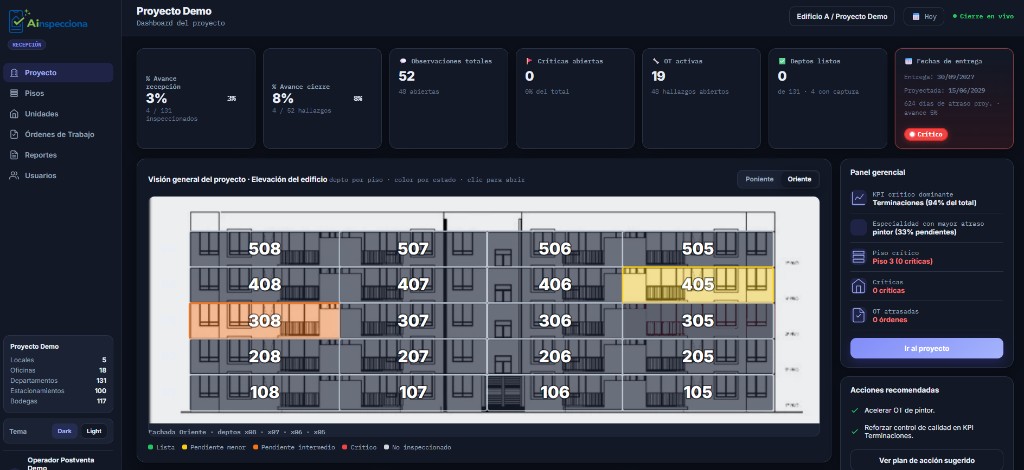This screenshot has height=470, width=1024.
Task: Click the OT atrasadas document icon
Action: point(858,315)
